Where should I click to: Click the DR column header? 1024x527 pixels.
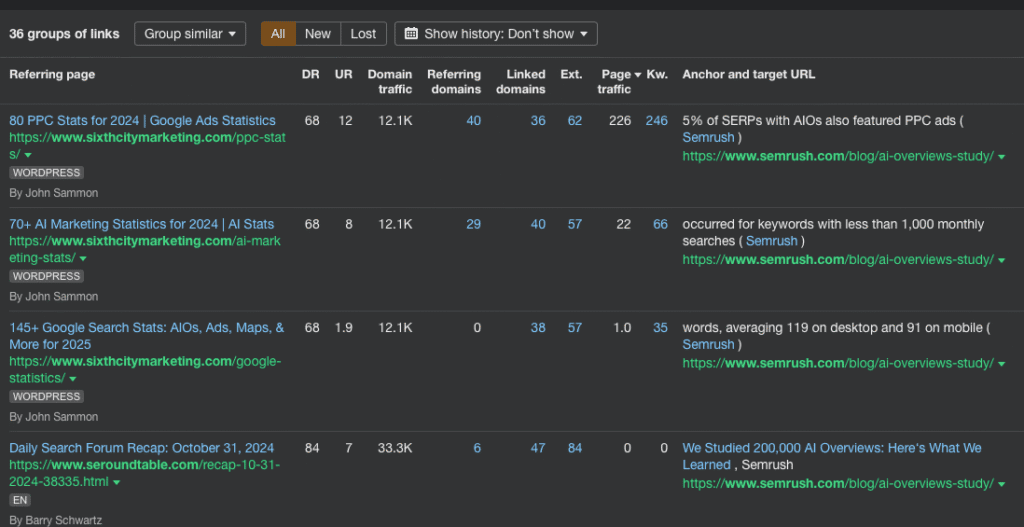click(310, 74)
